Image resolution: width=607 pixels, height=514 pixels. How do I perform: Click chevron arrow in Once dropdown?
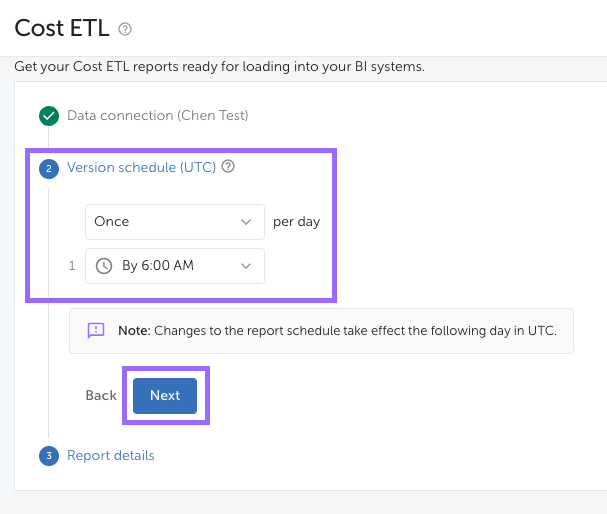pyautogui.click(x=246, y=222)
